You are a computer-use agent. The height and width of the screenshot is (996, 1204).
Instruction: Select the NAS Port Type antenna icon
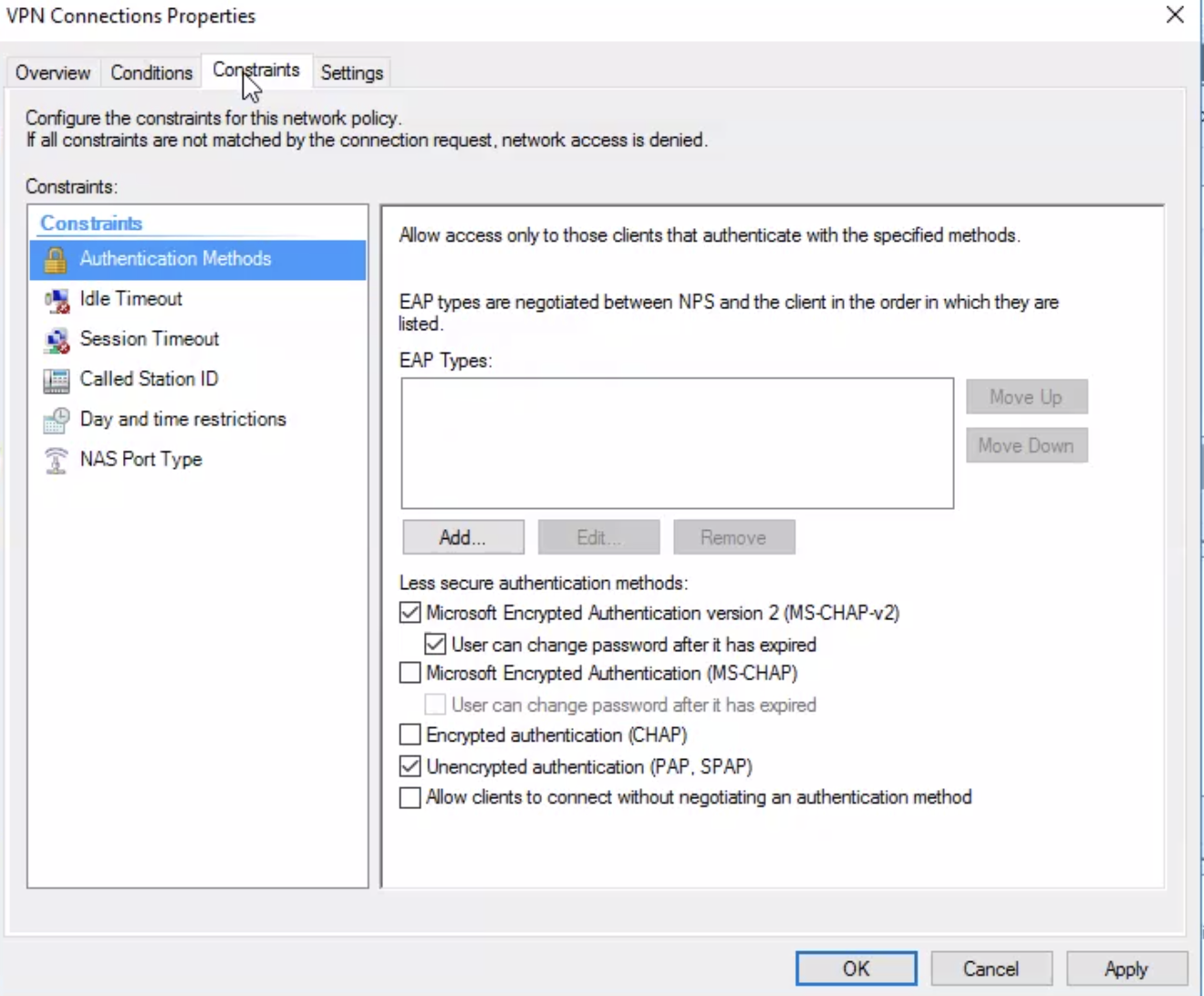click(x=55, y=459)
